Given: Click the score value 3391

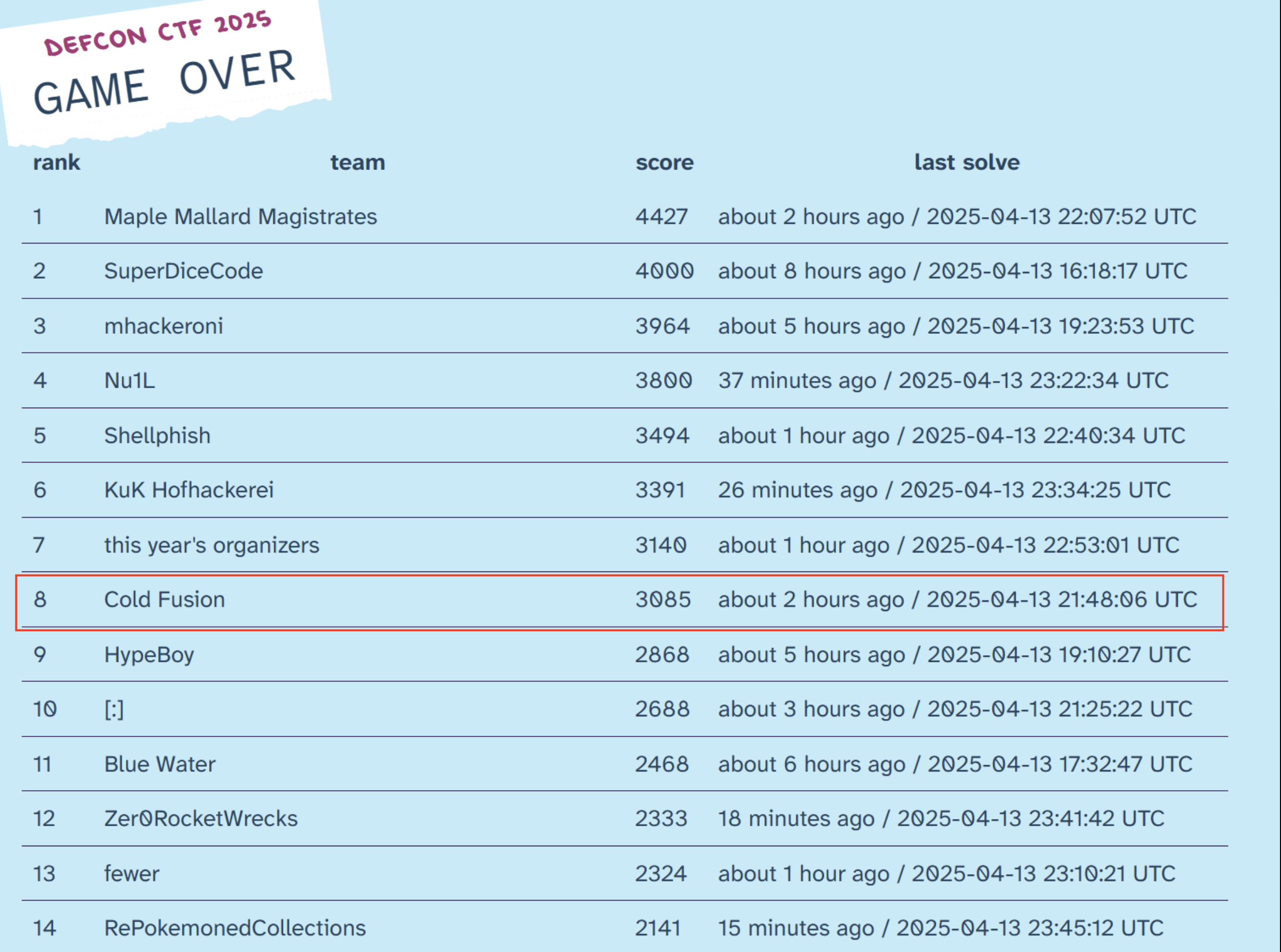Looking at the screenshot, I should coord(660,490).
